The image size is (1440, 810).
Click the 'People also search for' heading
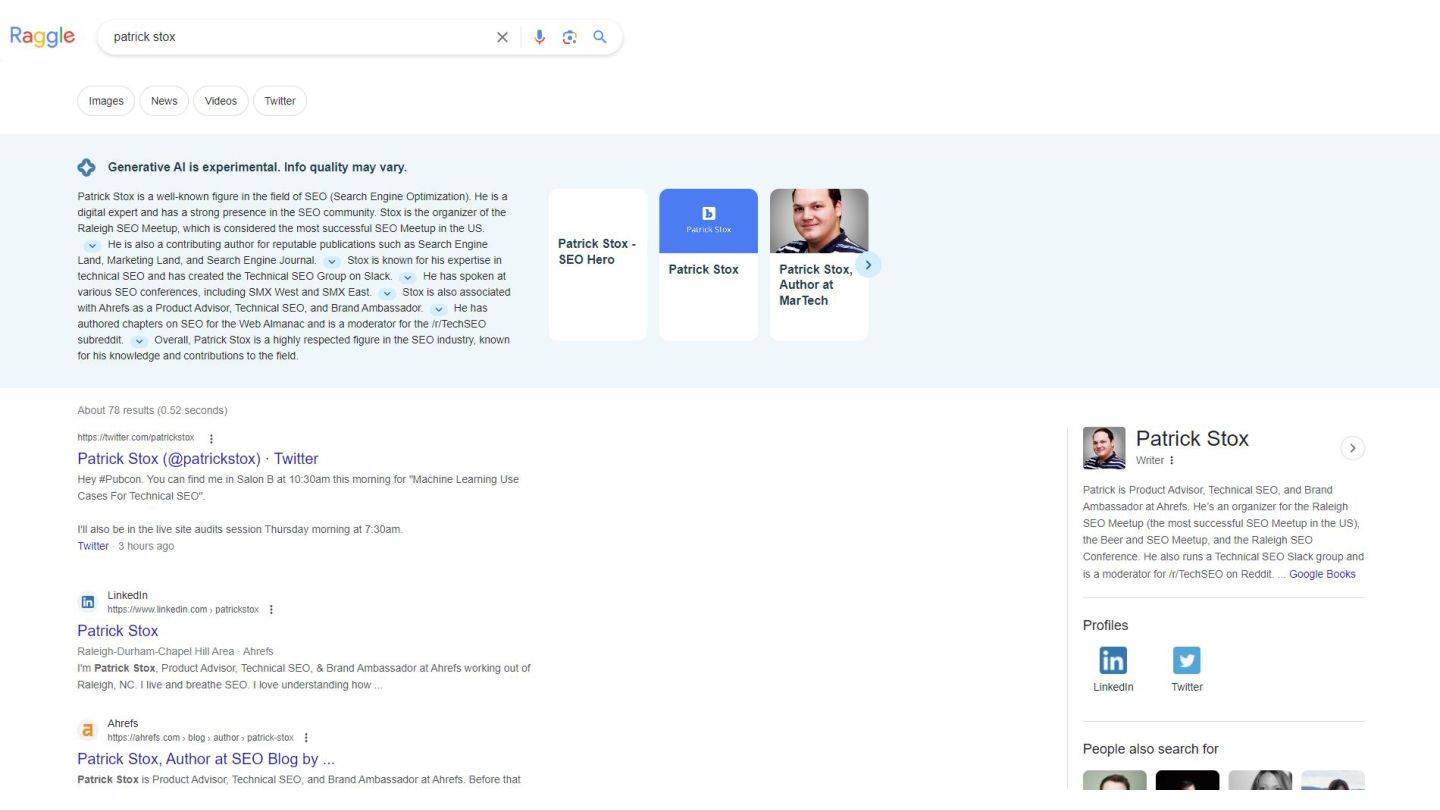1150,749
